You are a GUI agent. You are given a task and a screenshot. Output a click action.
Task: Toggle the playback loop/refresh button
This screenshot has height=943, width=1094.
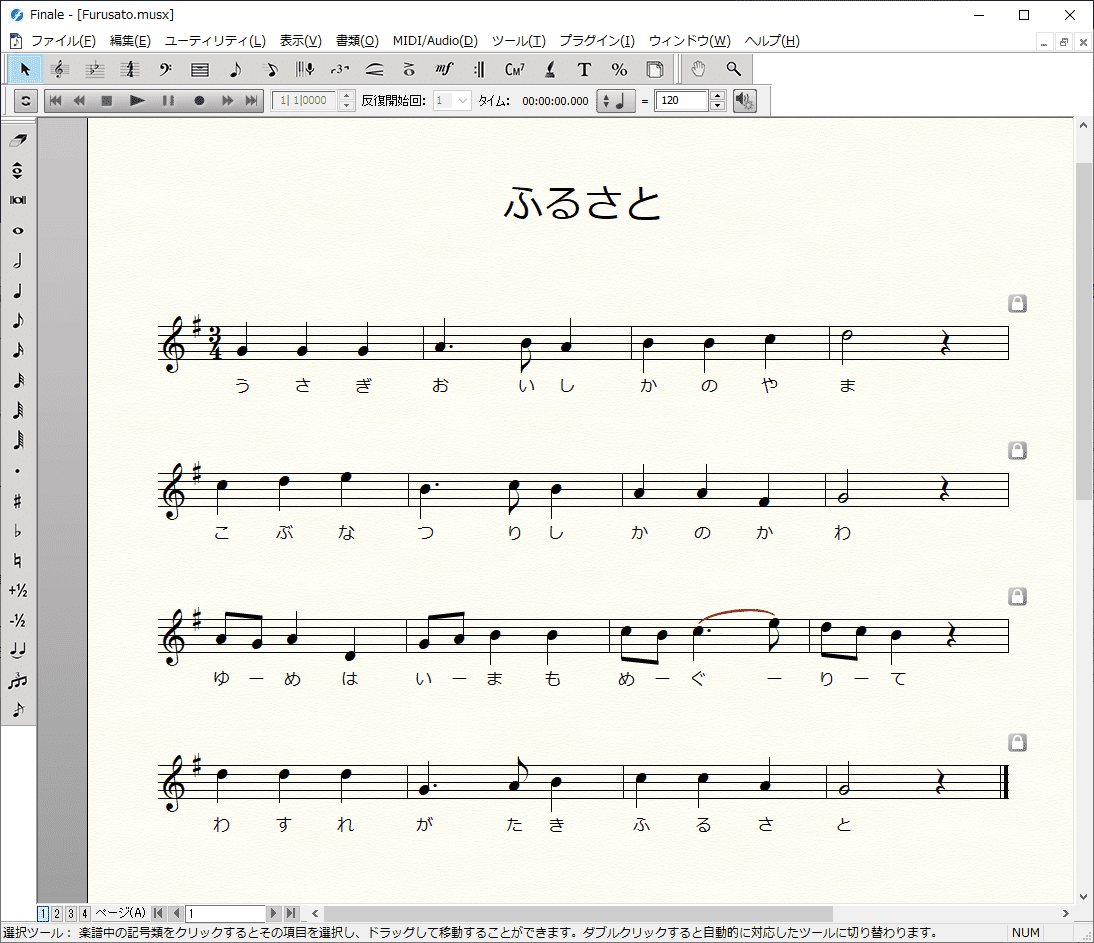pos(26,101)
